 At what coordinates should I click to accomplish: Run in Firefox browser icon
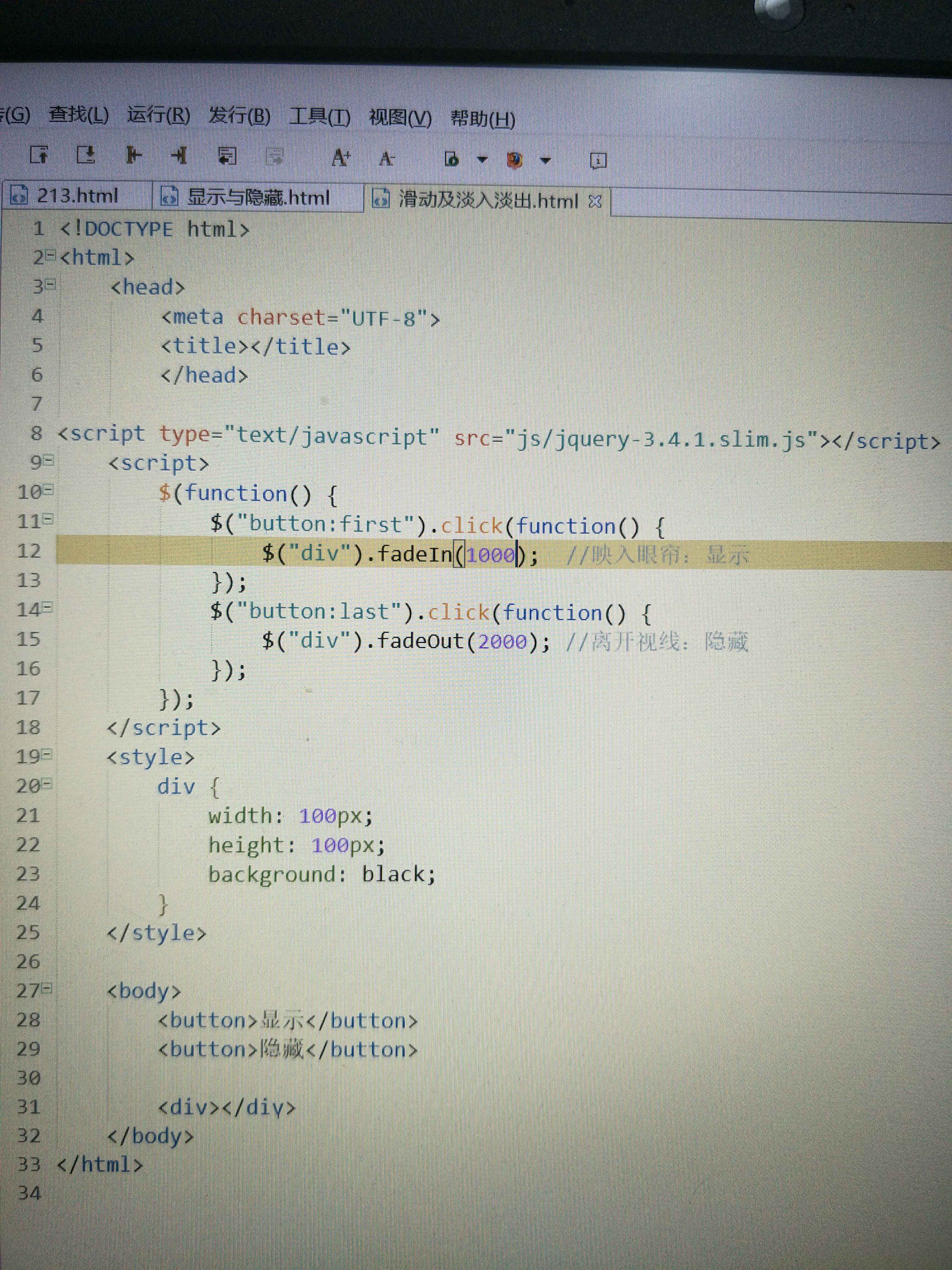point(515,160)
